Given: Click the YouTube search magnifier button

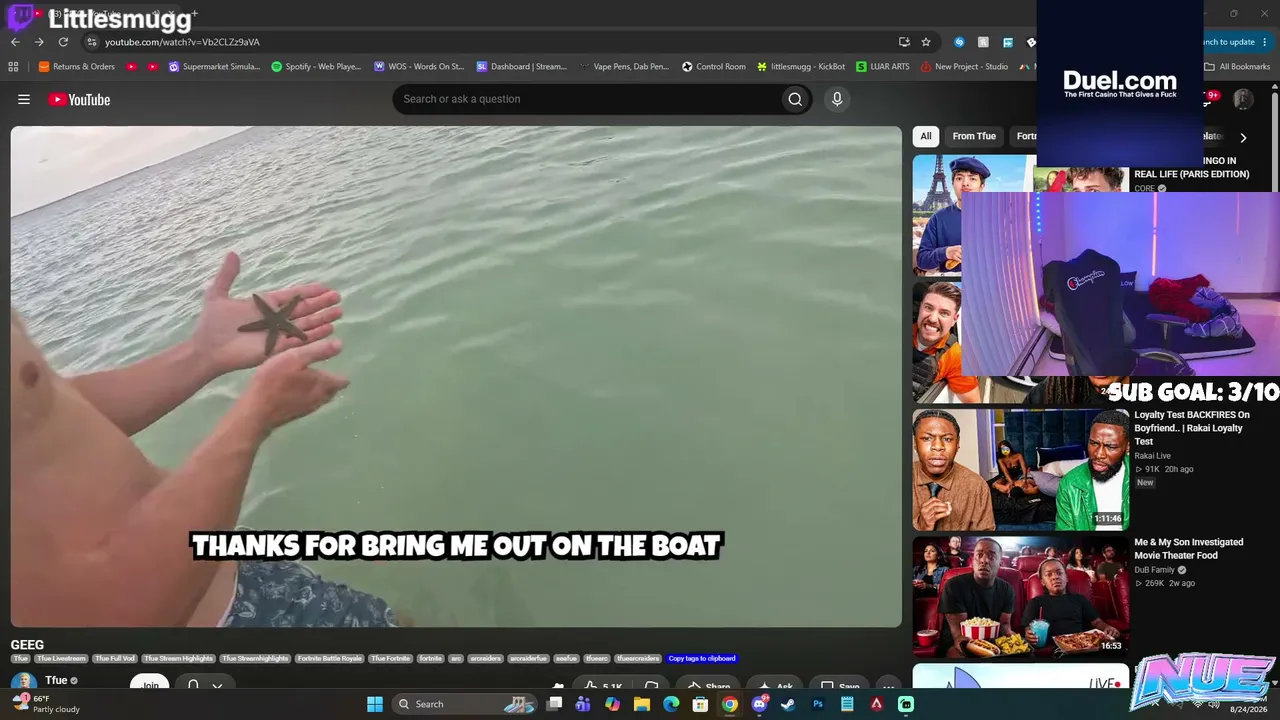Looking at the screenshot, I should click(x=795, y=99).
